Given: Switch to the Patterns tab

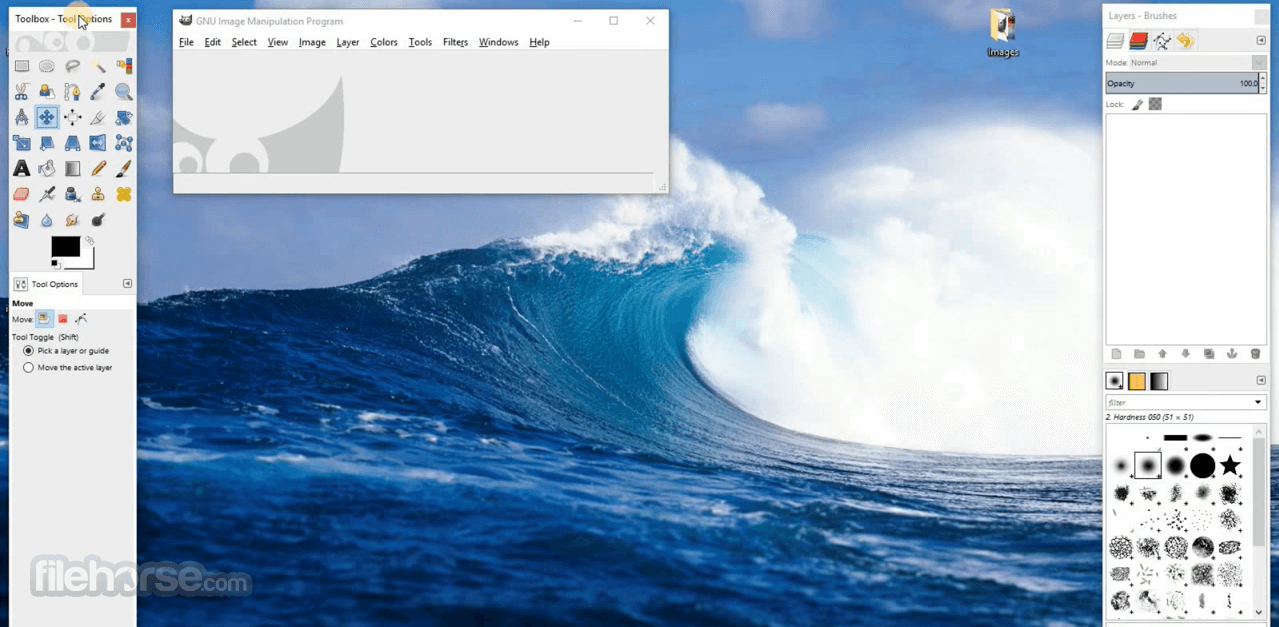Looking at the screenshot, I should click(x=1137, y=381).
